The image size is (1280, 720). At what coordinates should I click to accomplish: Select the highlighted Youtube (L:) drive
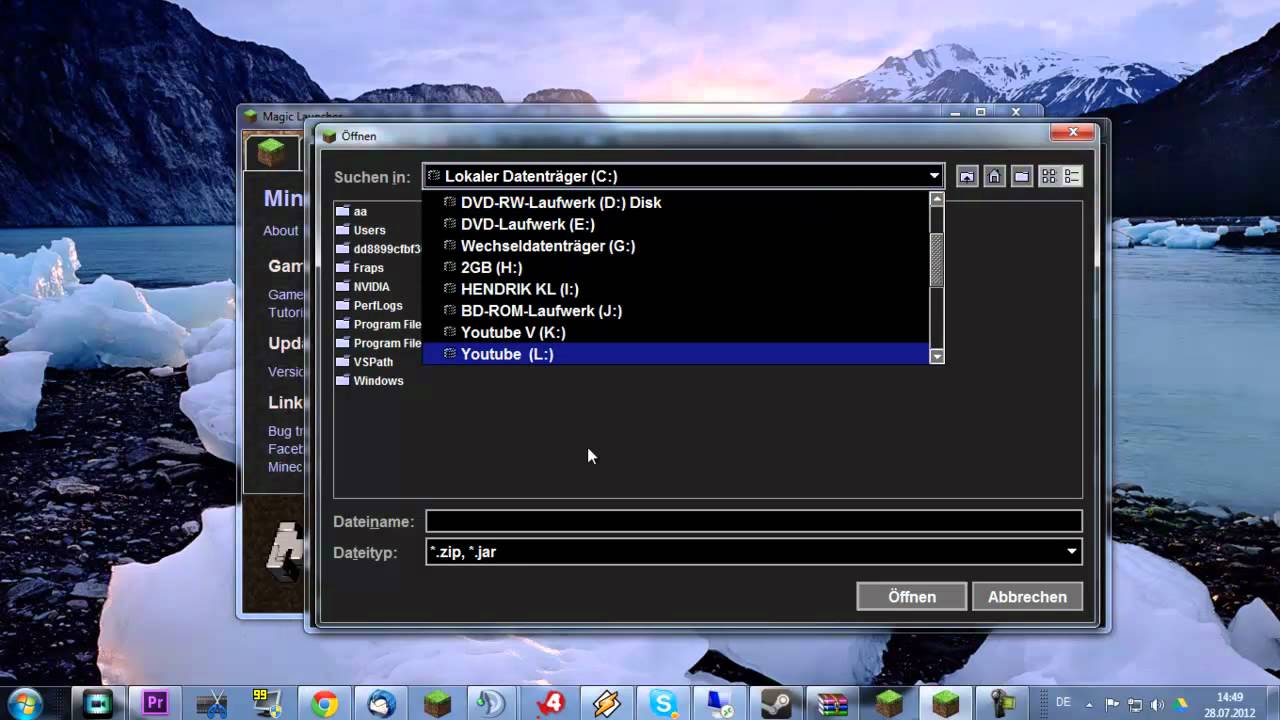coord(676,354)
